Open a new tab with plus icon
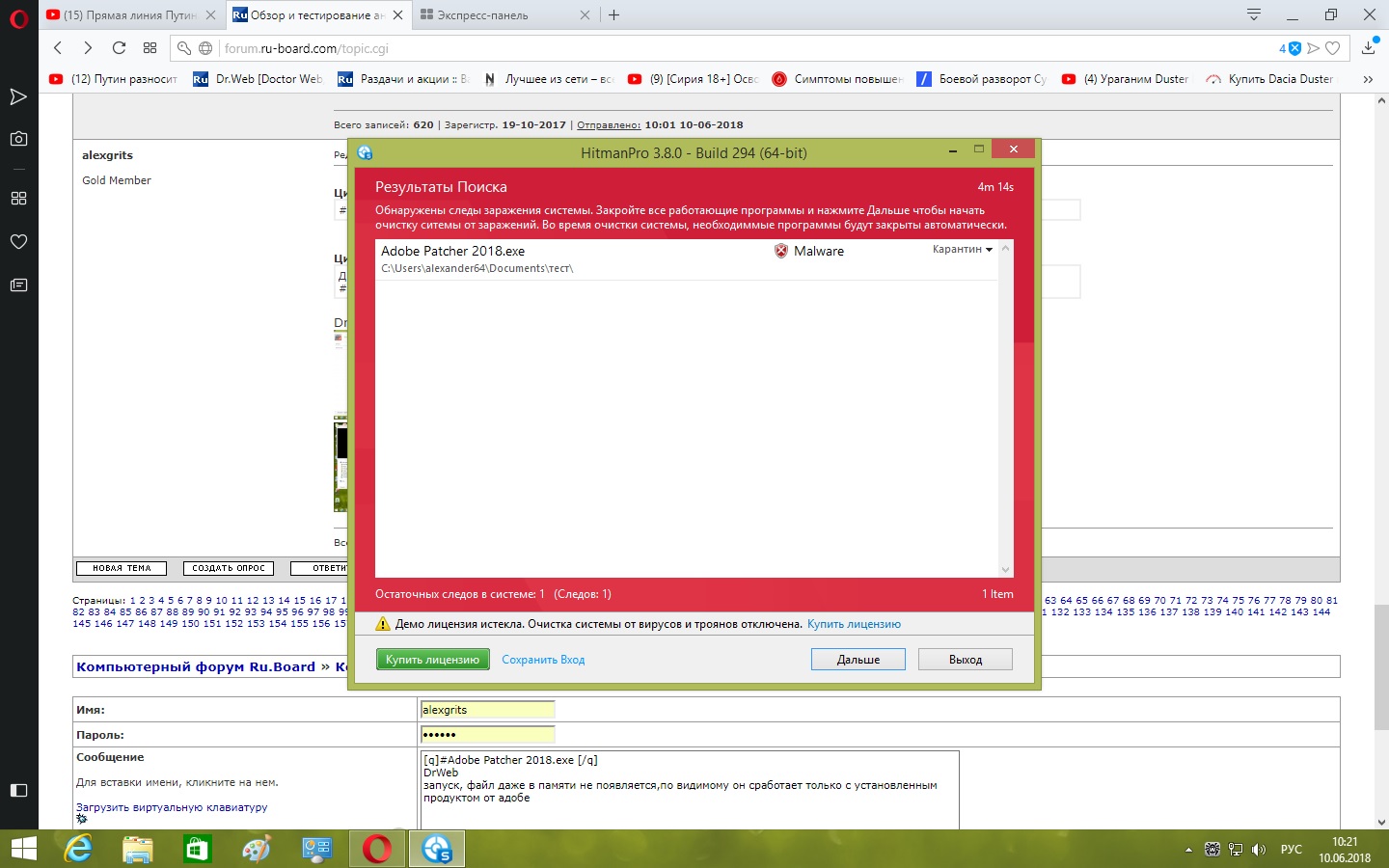 (x=614, y=14)
